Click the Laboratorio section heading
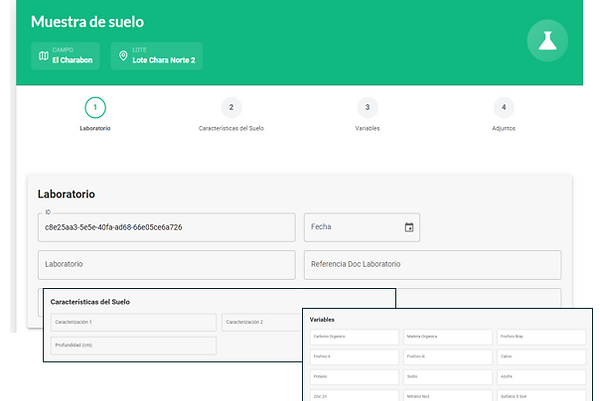Viewport: 600px width, 401px height. point(66,194)
